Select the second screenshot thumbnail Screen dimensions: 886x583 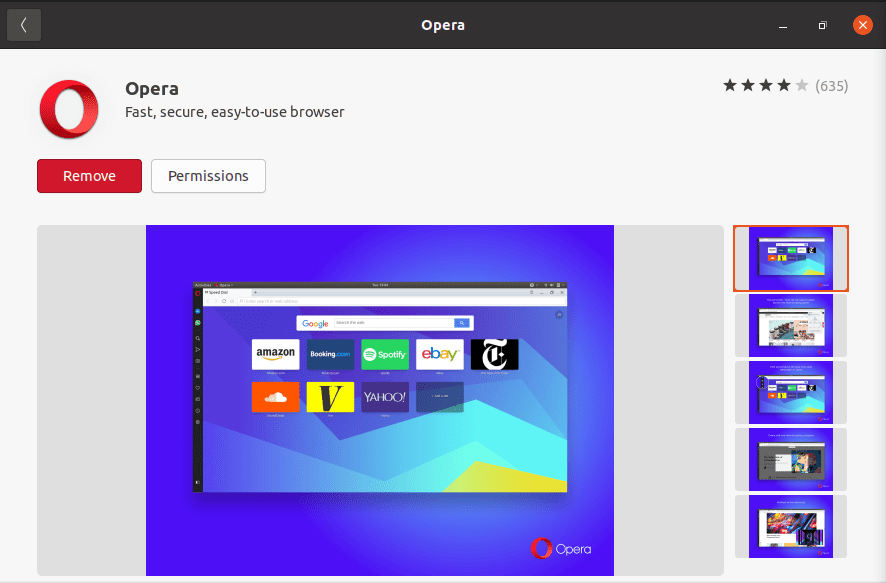790,325
